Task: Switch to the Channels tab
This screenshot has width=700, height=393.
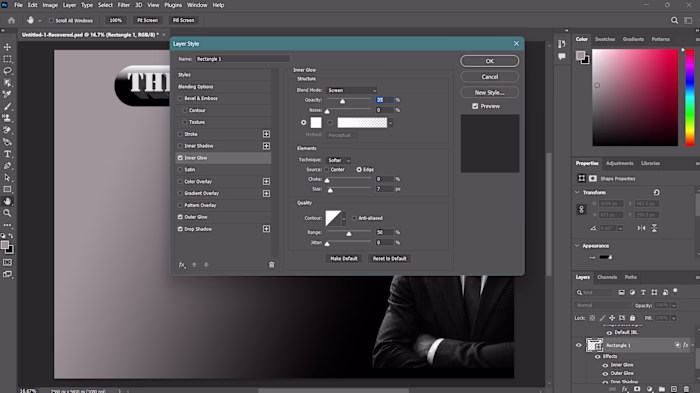Action: (607, 277)
